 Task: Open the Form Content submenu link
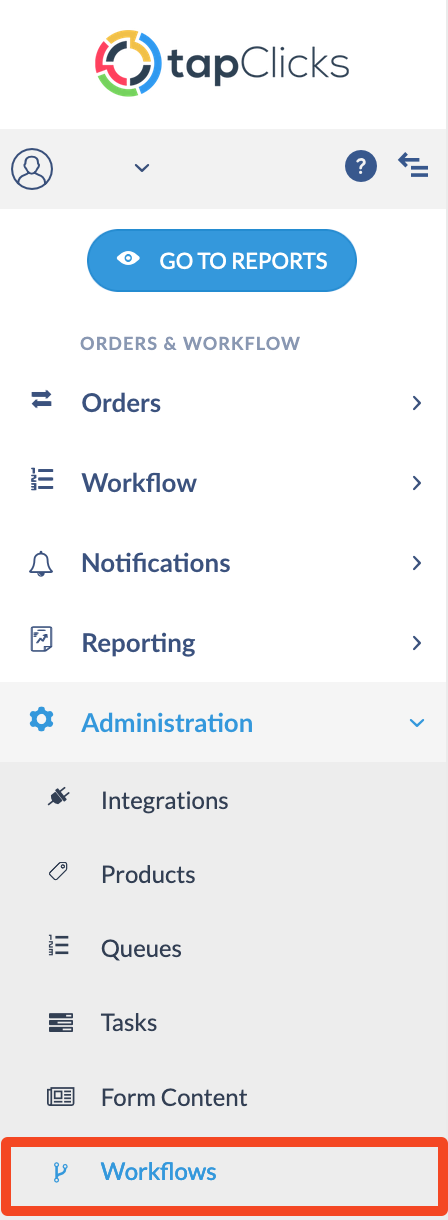[174, 1097]
